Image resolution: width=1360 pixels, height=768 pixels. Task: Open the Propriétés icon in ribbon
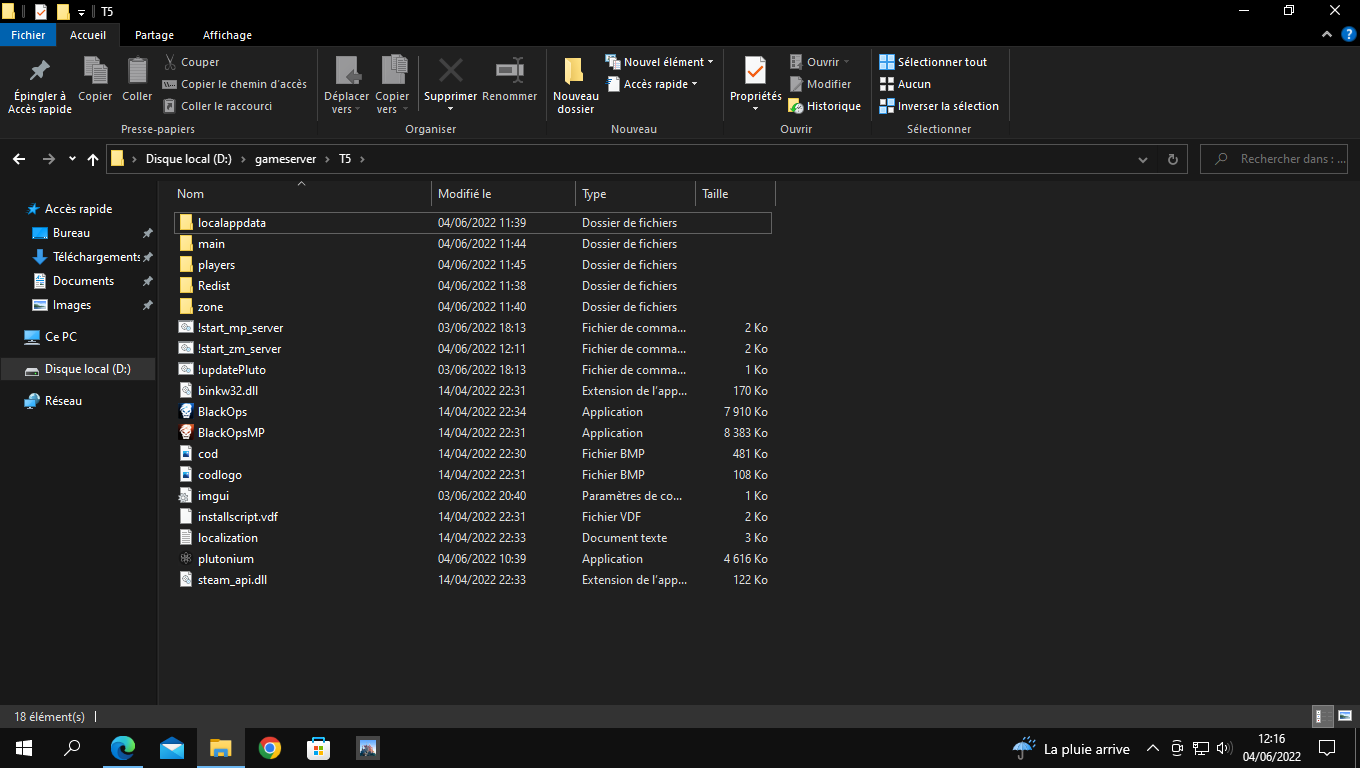755,72
